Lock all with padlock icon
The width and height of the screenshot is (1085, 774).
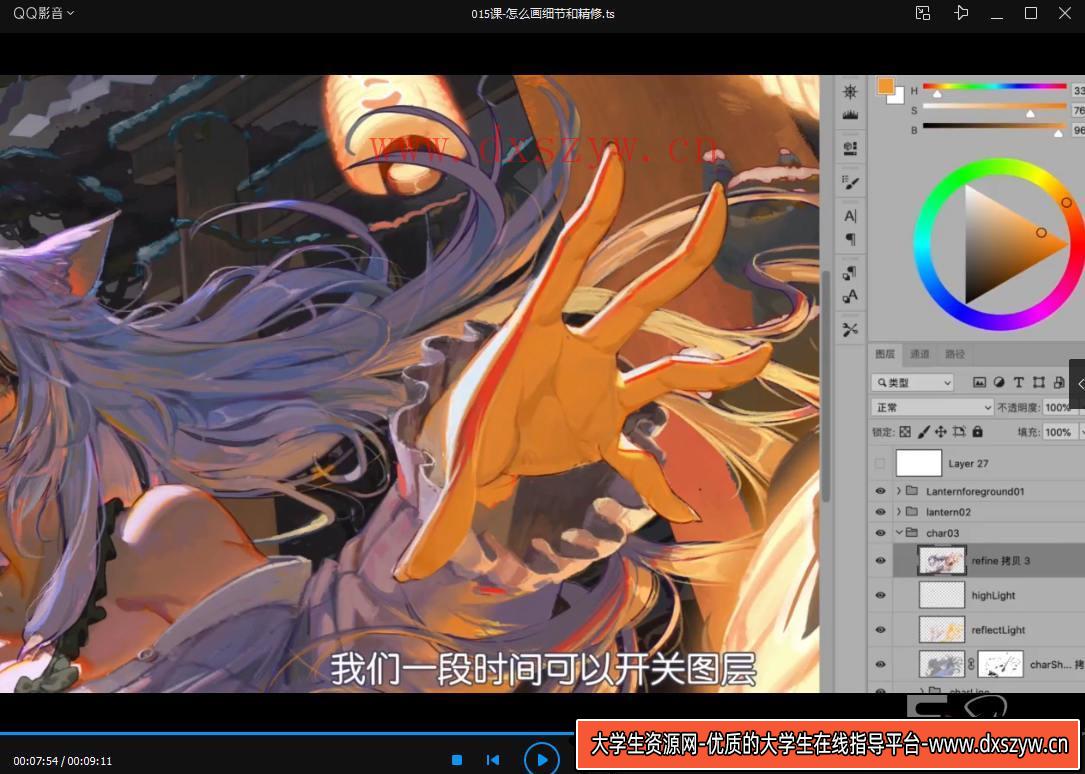coord(977,432)
